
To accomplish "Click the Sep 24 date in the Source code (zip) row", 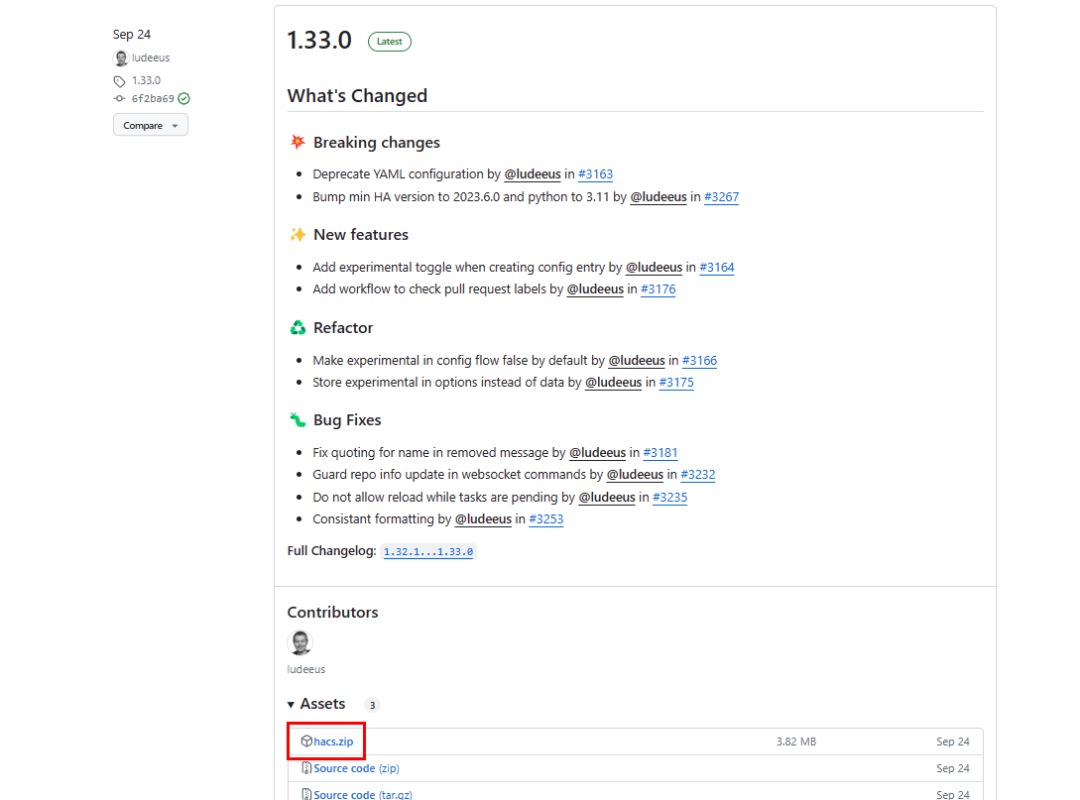I will (x=953, y=768).
